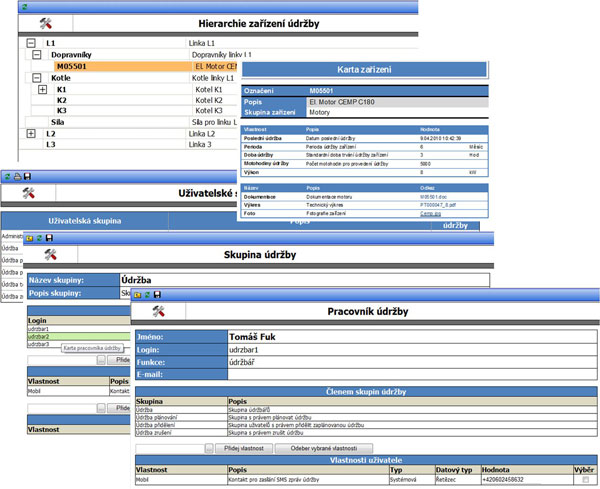Select the Síla tree item
Screen dimensions: 600x489
[58, 122]
